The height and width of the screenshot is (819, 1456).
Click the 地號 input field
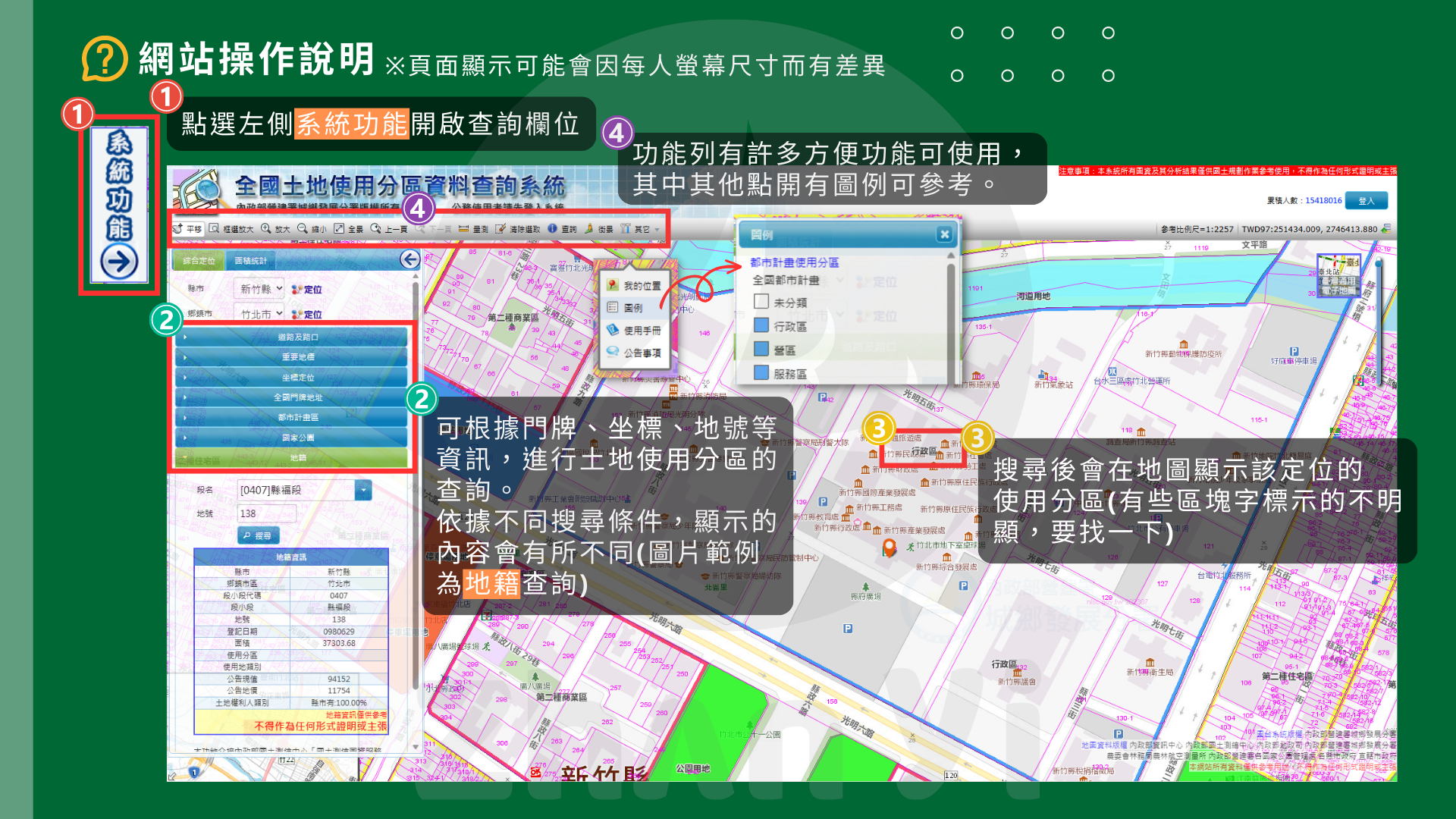(266, 513)
